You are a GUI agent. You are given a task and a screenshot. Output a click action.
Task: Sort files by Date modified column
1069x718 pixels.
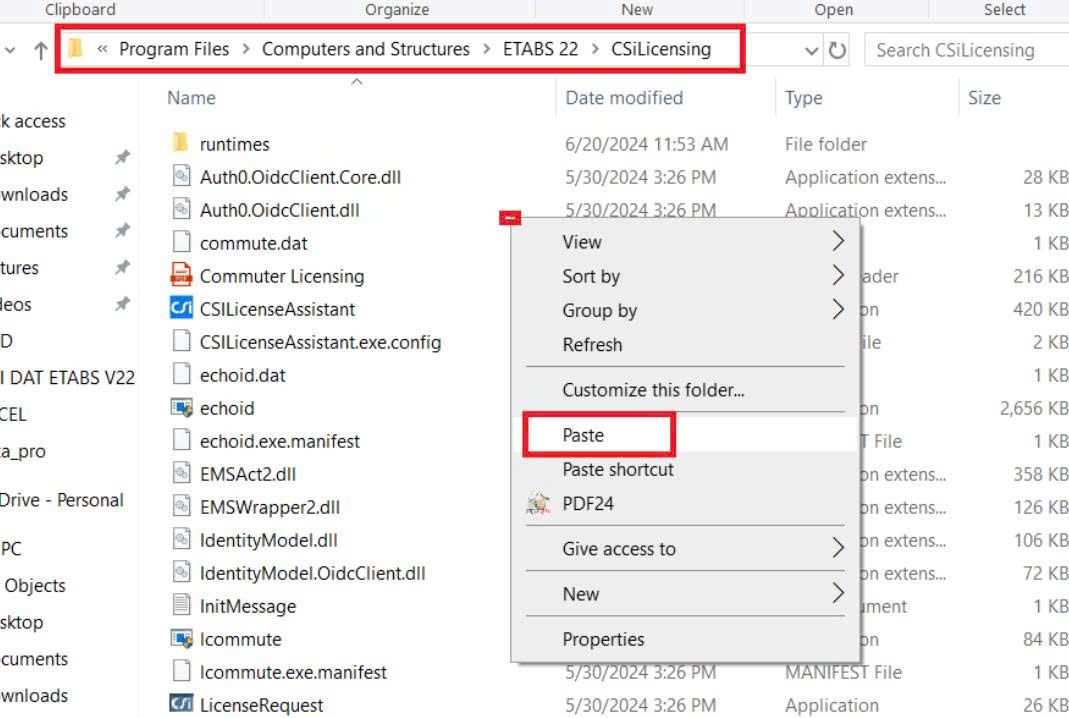pos(624,98)
